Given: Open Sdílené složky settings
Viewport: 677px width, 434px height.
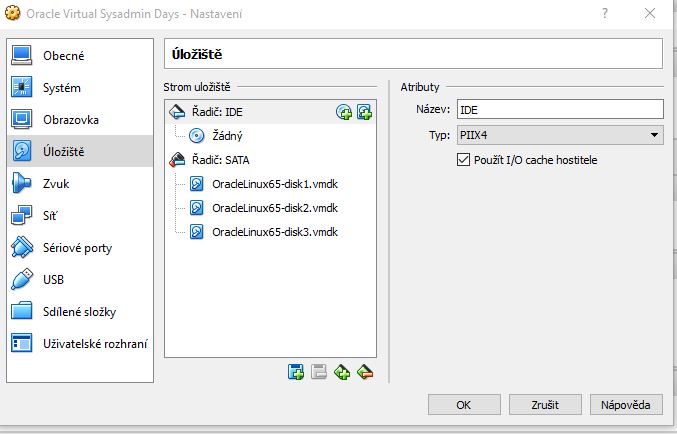Looking at the screenshot, I should click(x=80, y=311).
